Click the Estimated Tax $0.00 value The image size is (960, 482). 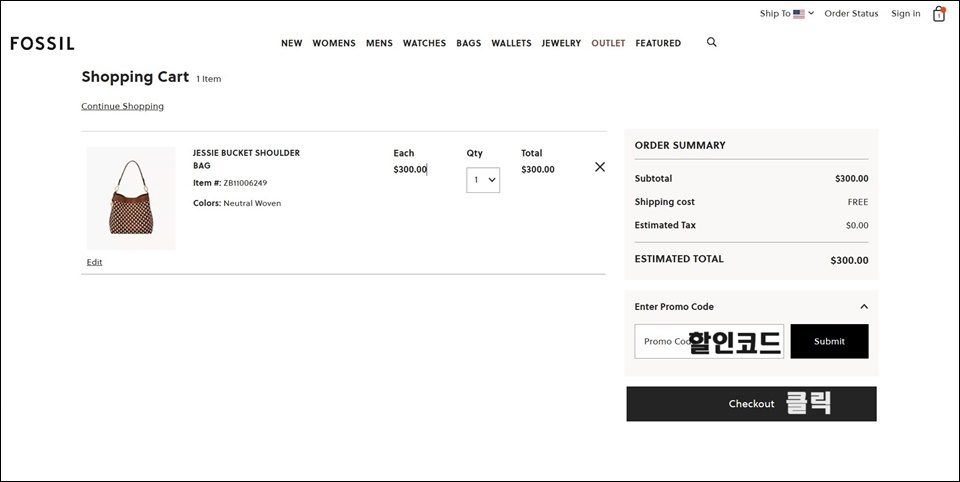click(857, 225)
